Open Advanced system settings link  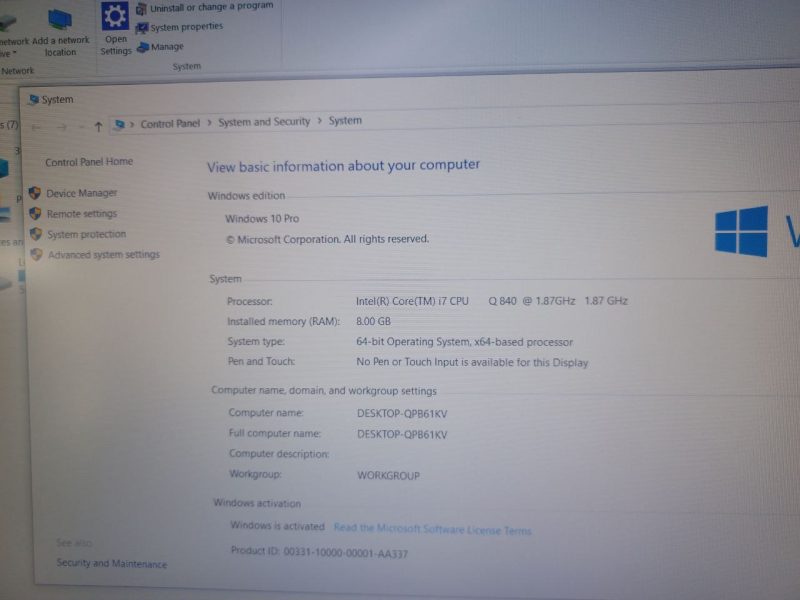104,255
